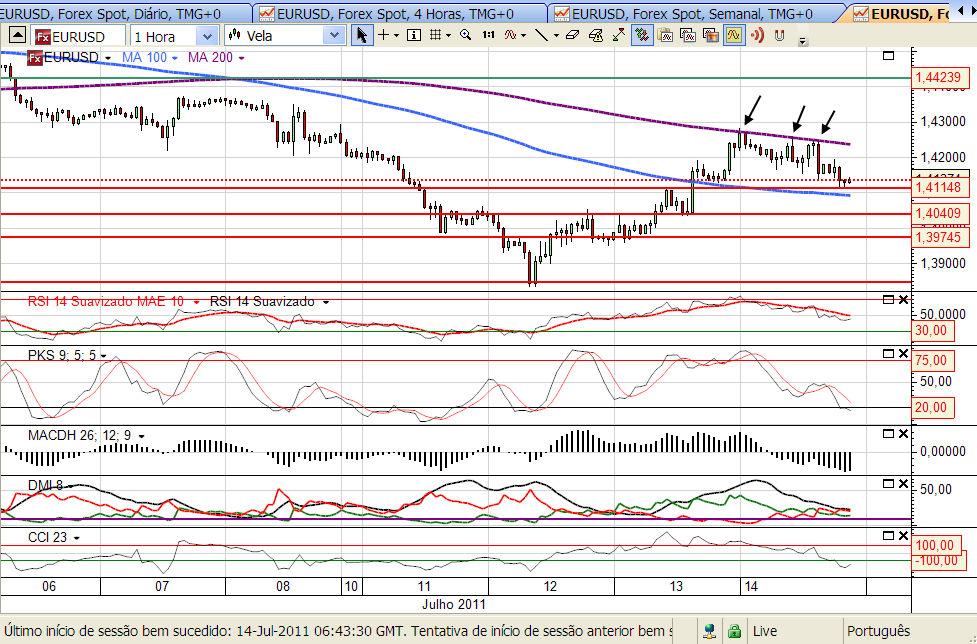Maximize the CCI 23 pane
Image resolution: width=977 pixels, height=644 pixels.
889,536
